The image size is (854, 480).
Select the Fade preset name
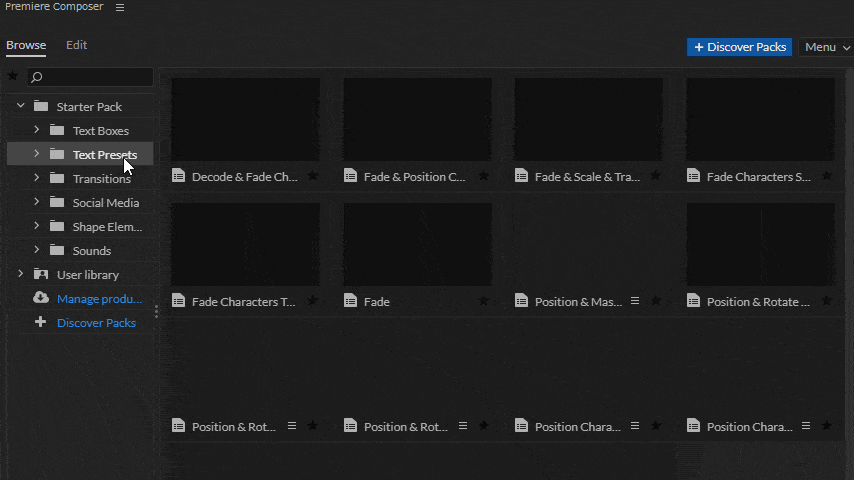376,301
